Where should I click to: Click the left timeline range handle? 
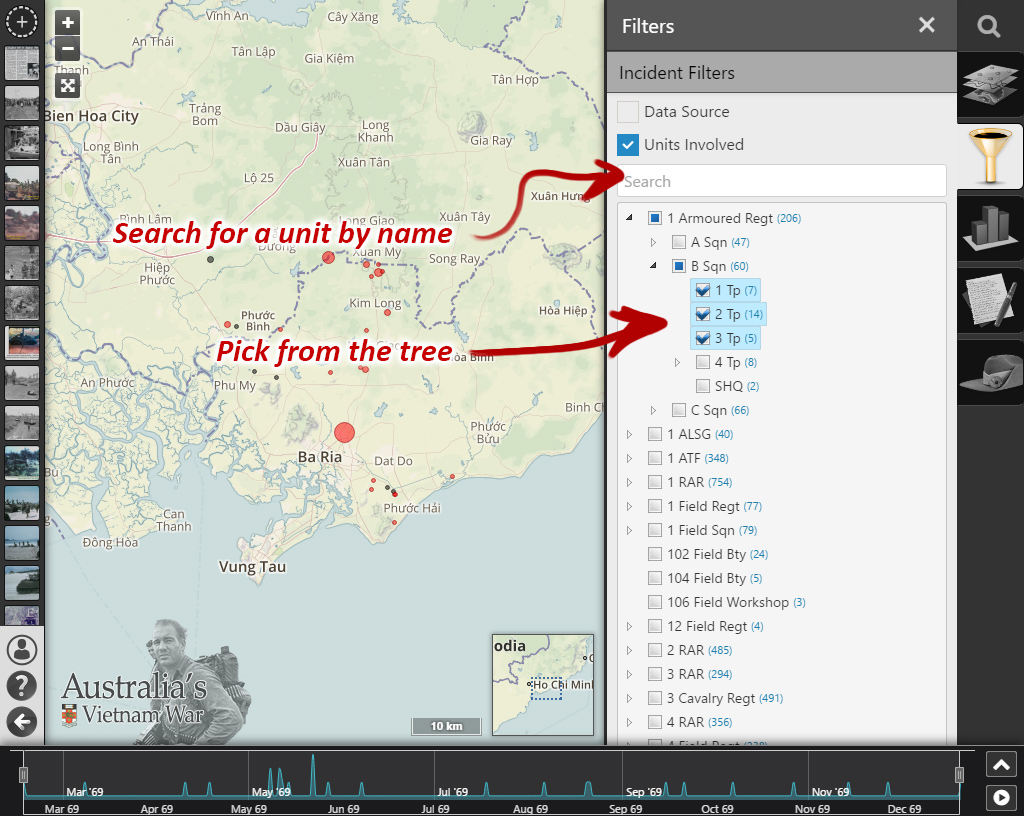(24, 775)
